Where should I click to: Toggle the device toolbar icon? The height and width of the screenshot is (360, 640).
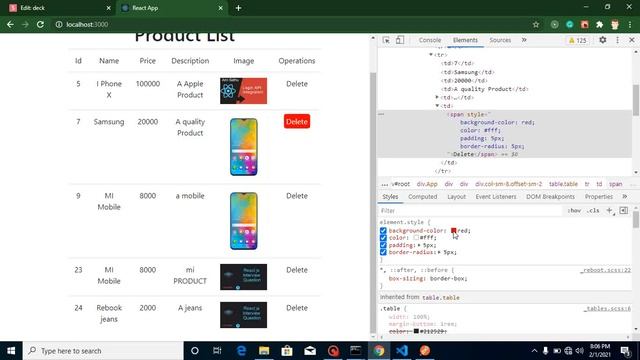point(400,40)
